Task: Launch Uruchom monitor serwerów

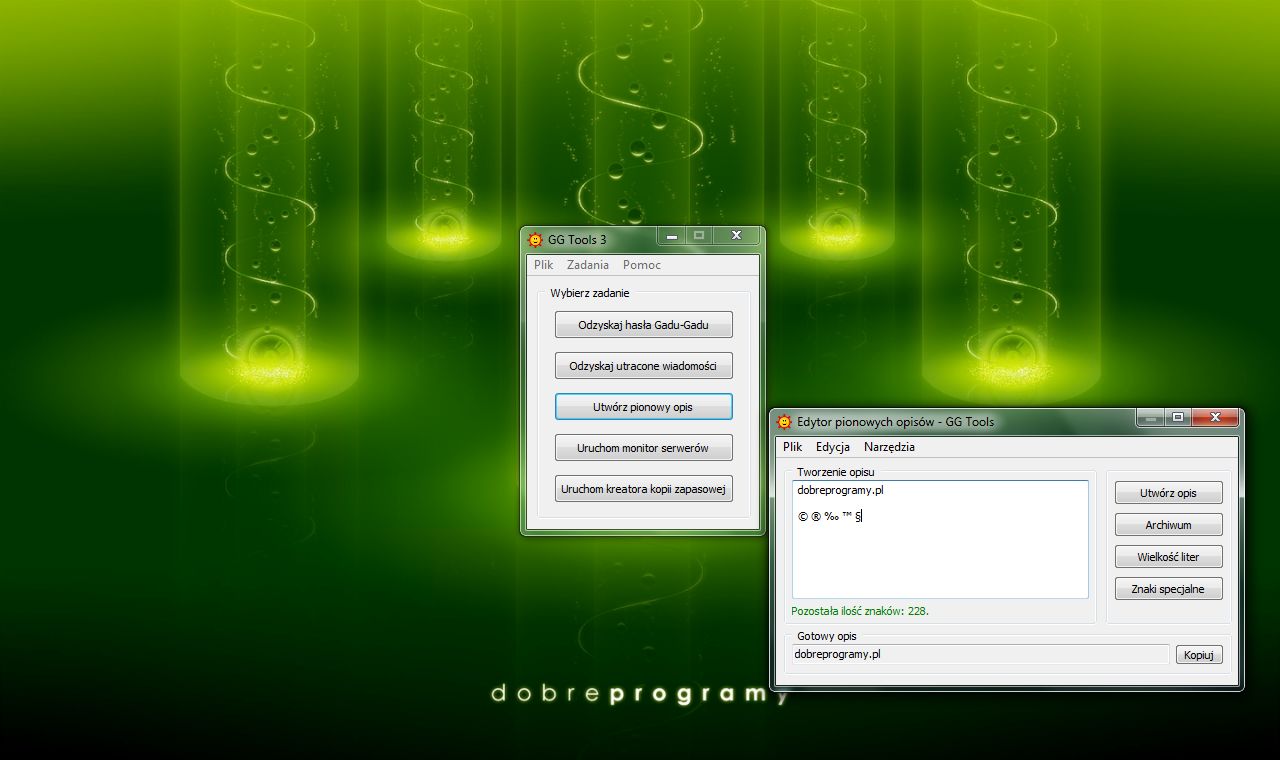Action: pyautogui.click(x=644, y=448)
